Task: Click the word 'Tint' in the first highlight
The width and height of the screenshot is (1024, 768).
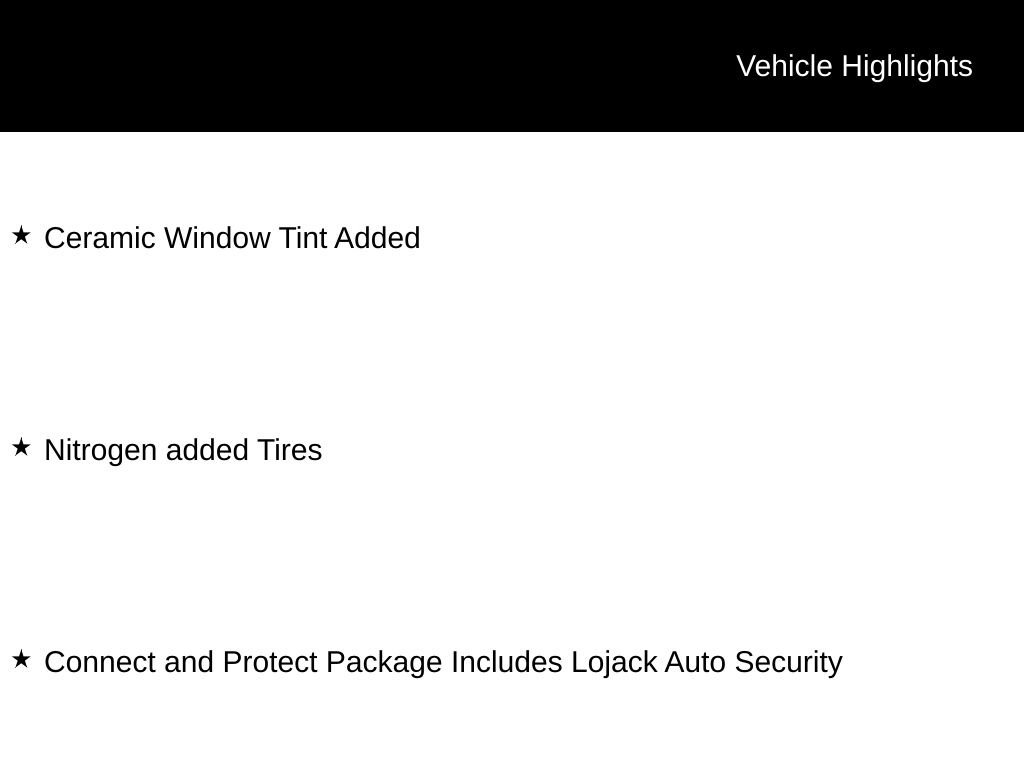Action: [x=303, y=238]
